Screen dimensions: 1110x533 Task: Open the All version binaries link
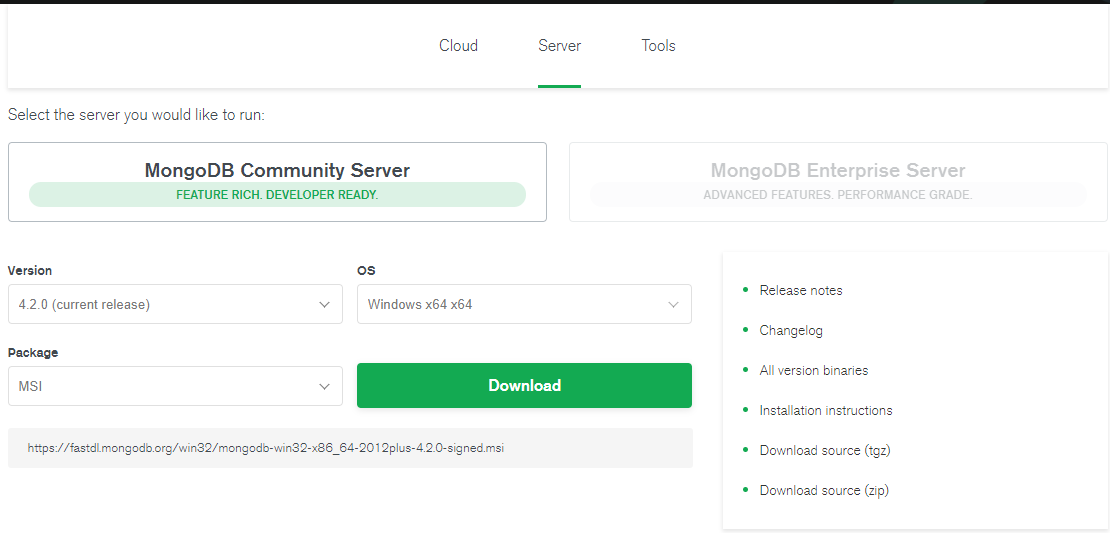[813, 370]
